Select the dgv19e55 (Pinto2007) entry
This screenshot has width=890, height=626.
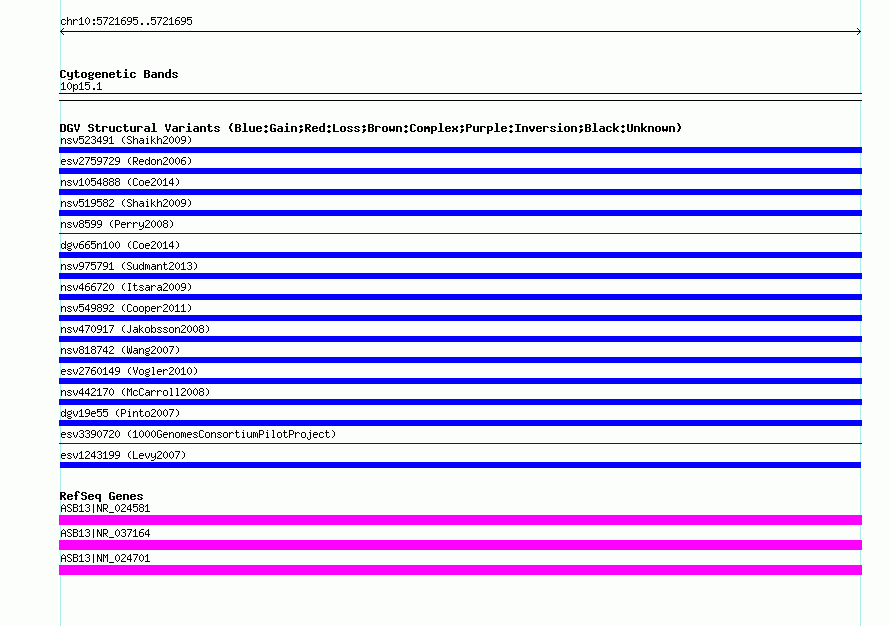point(120,413)
